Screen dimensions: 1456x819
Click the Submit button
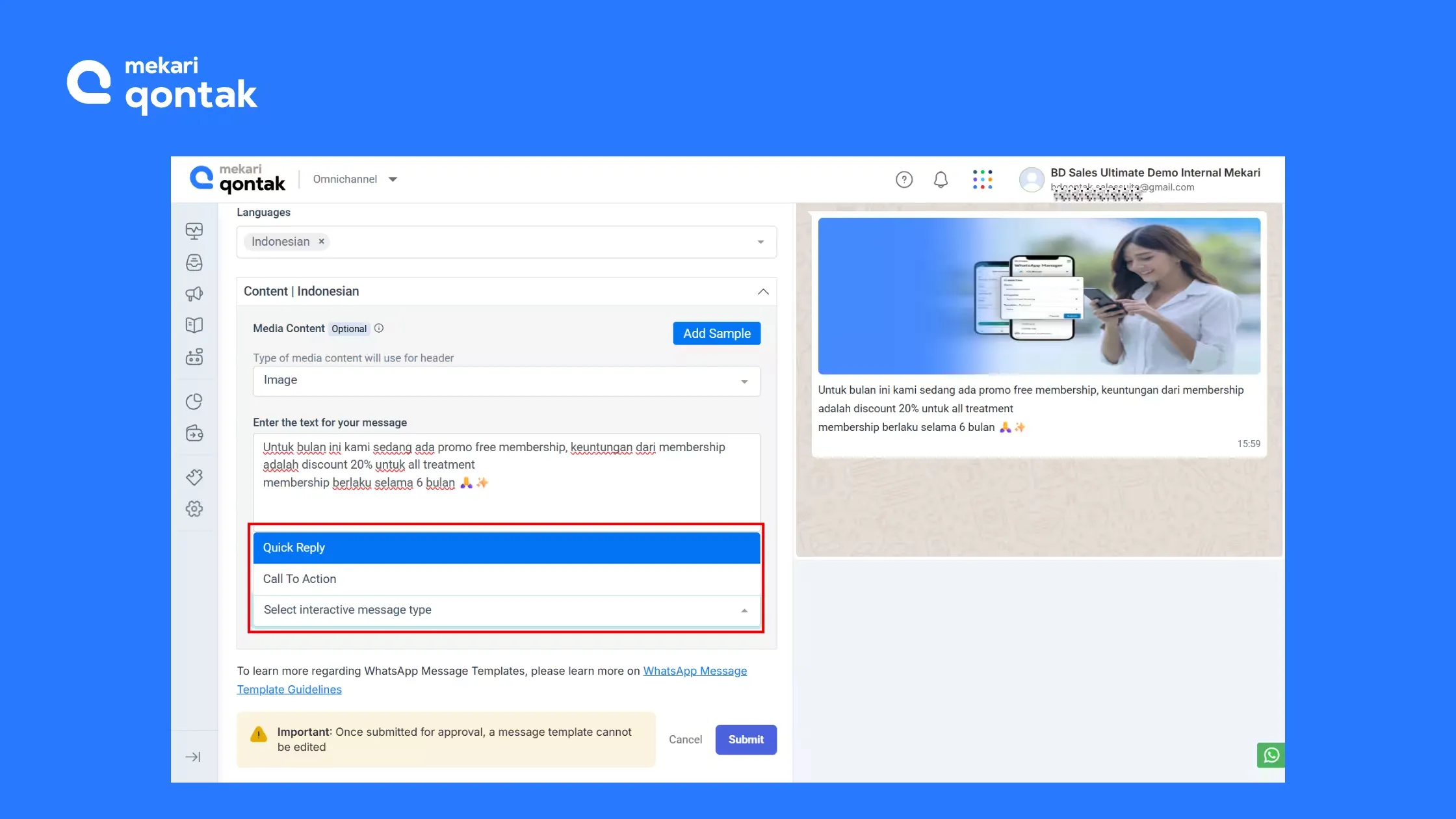746,740
